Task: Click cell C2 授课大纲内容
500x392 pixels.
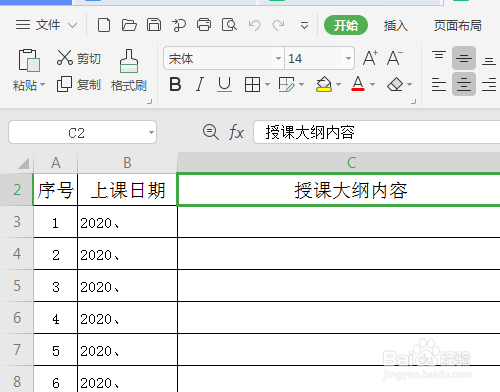Action: (339, 190)
